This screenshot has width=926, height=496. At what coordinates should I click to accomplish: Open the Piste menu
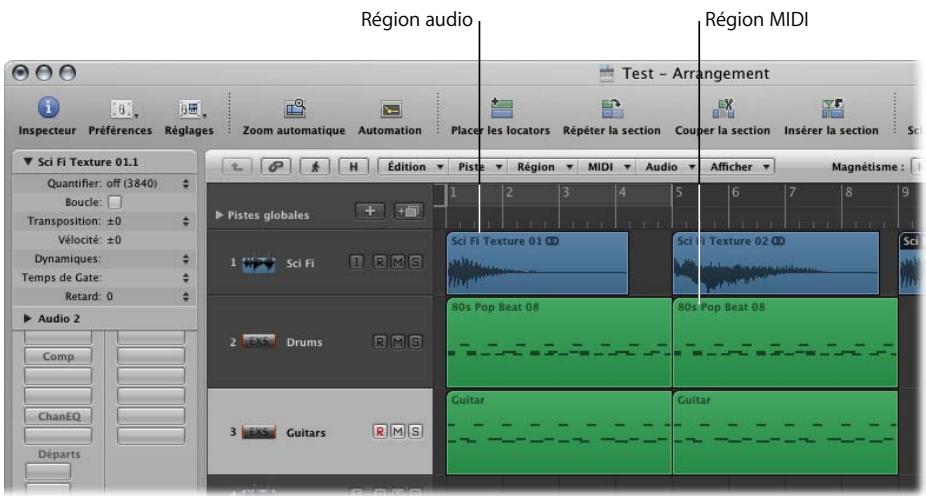point(478,167)
